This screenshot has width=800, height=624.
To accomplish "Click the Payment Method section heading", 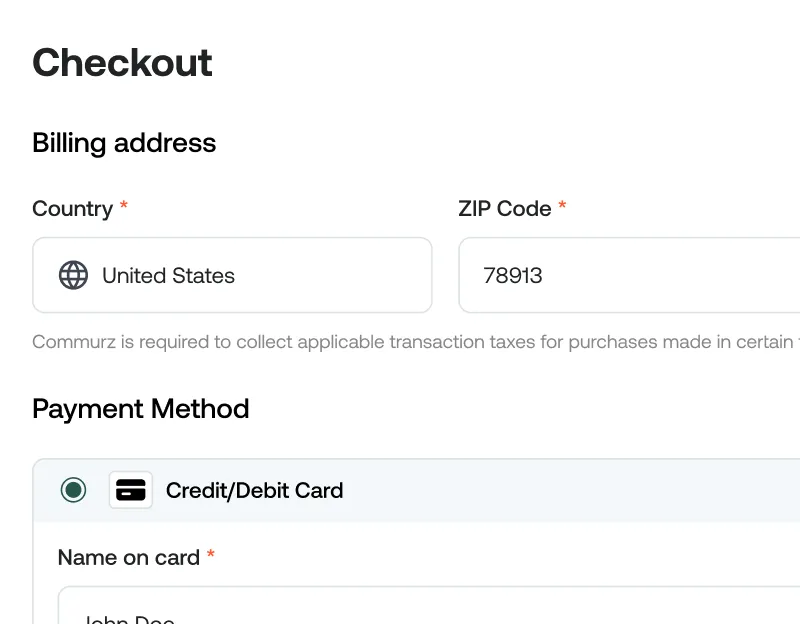I will pyautogui.click(x=141, y=409).
